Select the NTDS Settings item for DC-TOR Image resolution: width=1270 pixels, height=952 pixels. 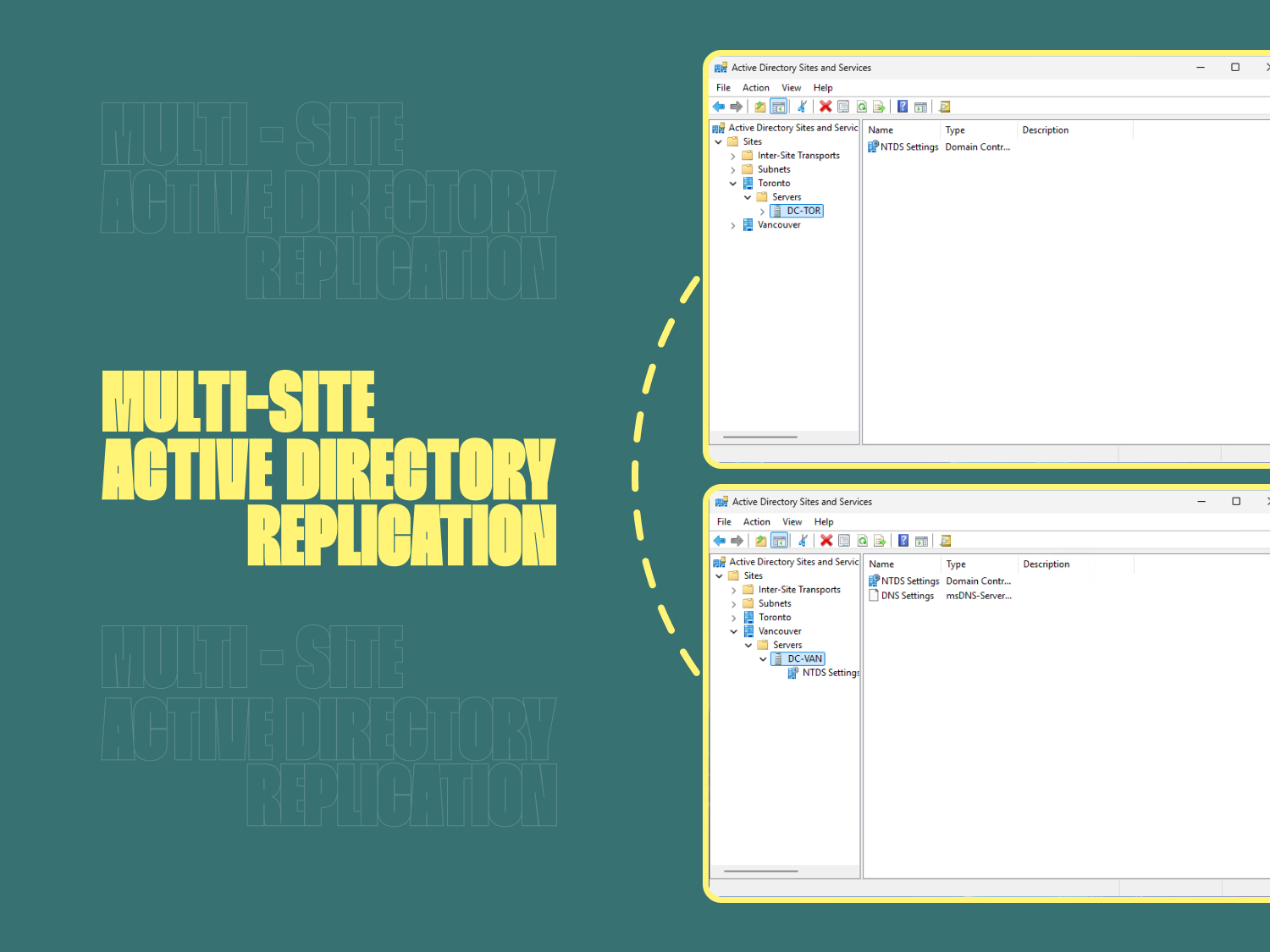coord(908,146)
